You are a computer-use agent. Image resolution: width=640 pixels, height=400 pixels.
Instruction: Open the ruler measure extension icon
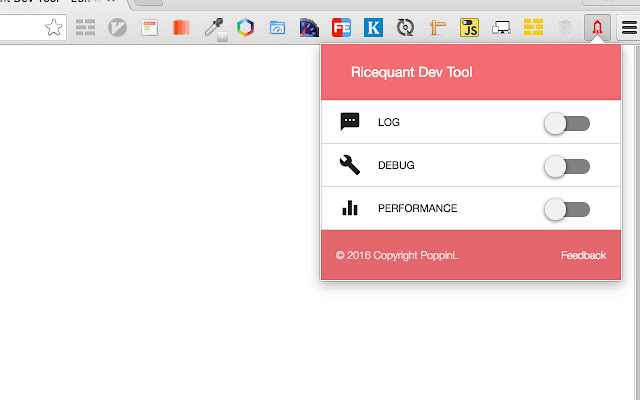coord(437,28)
